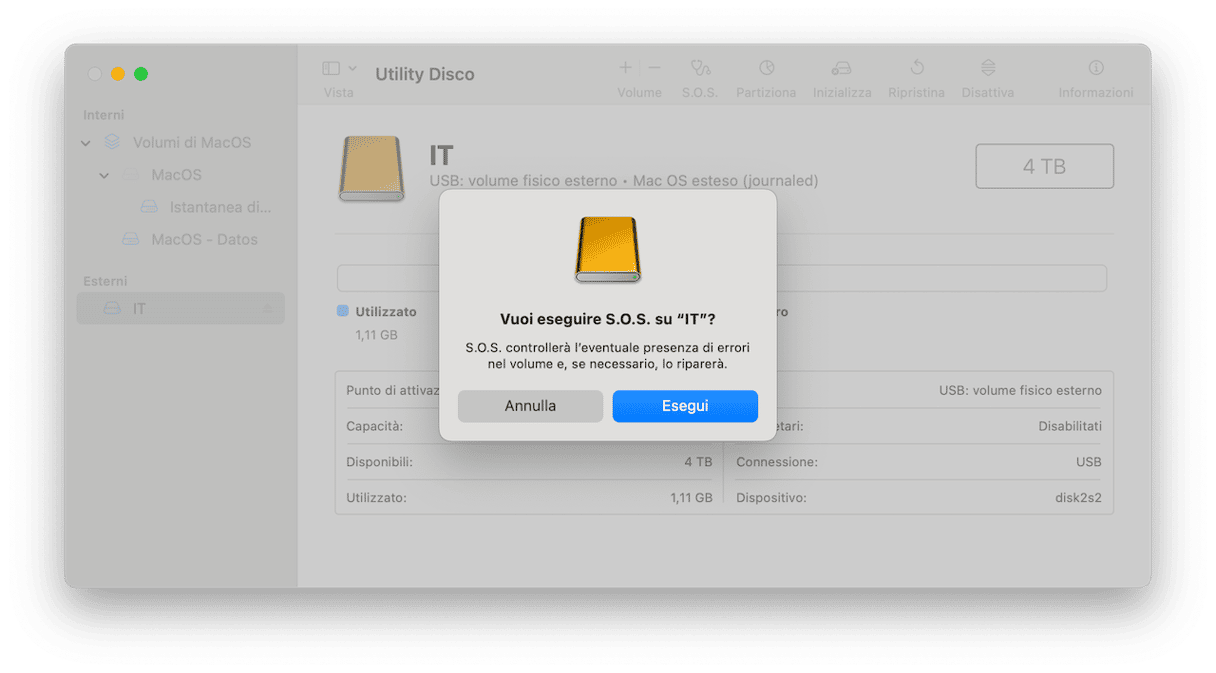
Task: Open the Partiziona toolbar icon
Action: click(x=766, y=68)
